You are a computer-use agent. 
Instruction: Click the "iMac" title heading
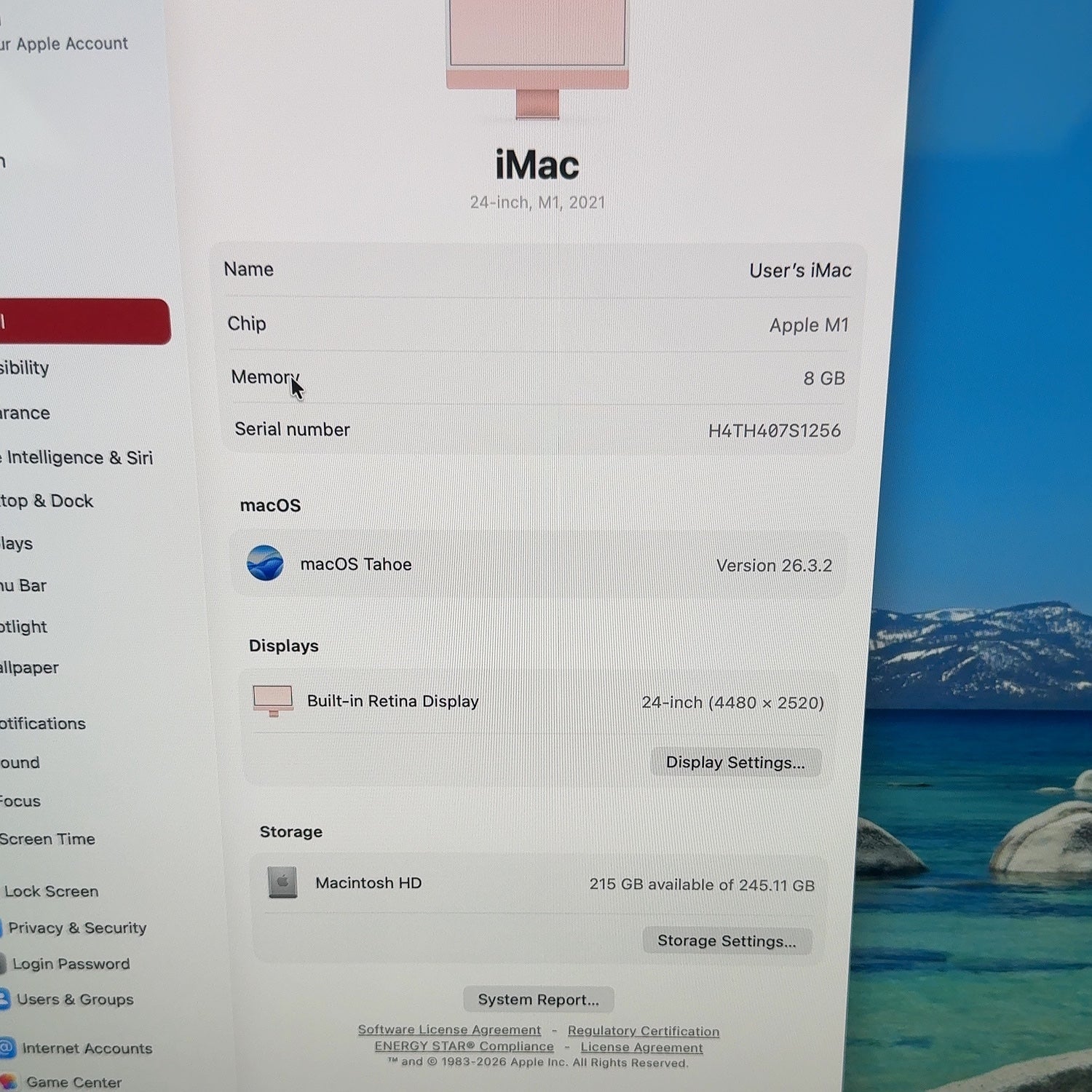(x=537, y=165)
